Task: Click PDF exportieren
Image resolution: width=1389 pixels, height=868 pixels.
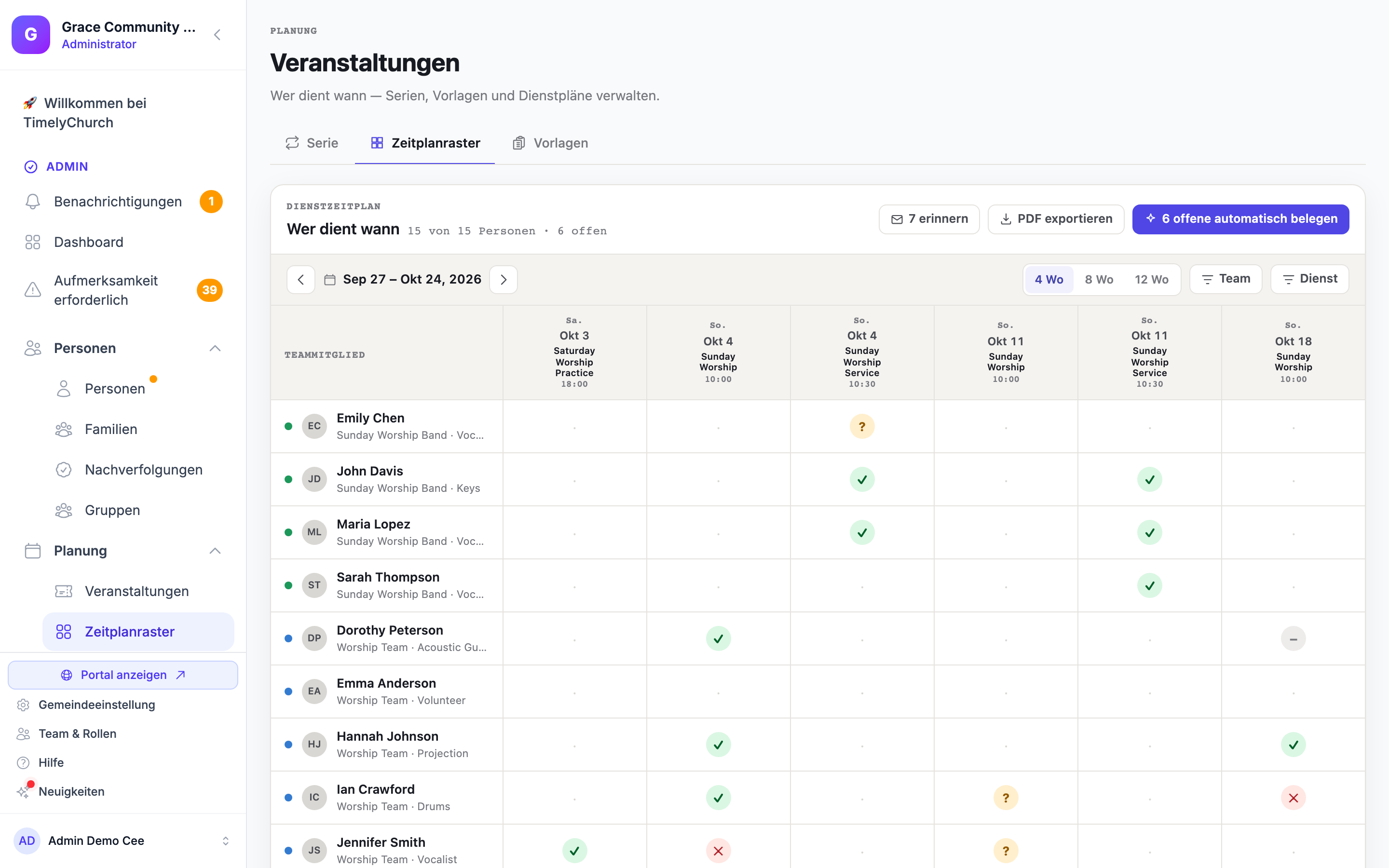Action: click(x=1056, y=219)
